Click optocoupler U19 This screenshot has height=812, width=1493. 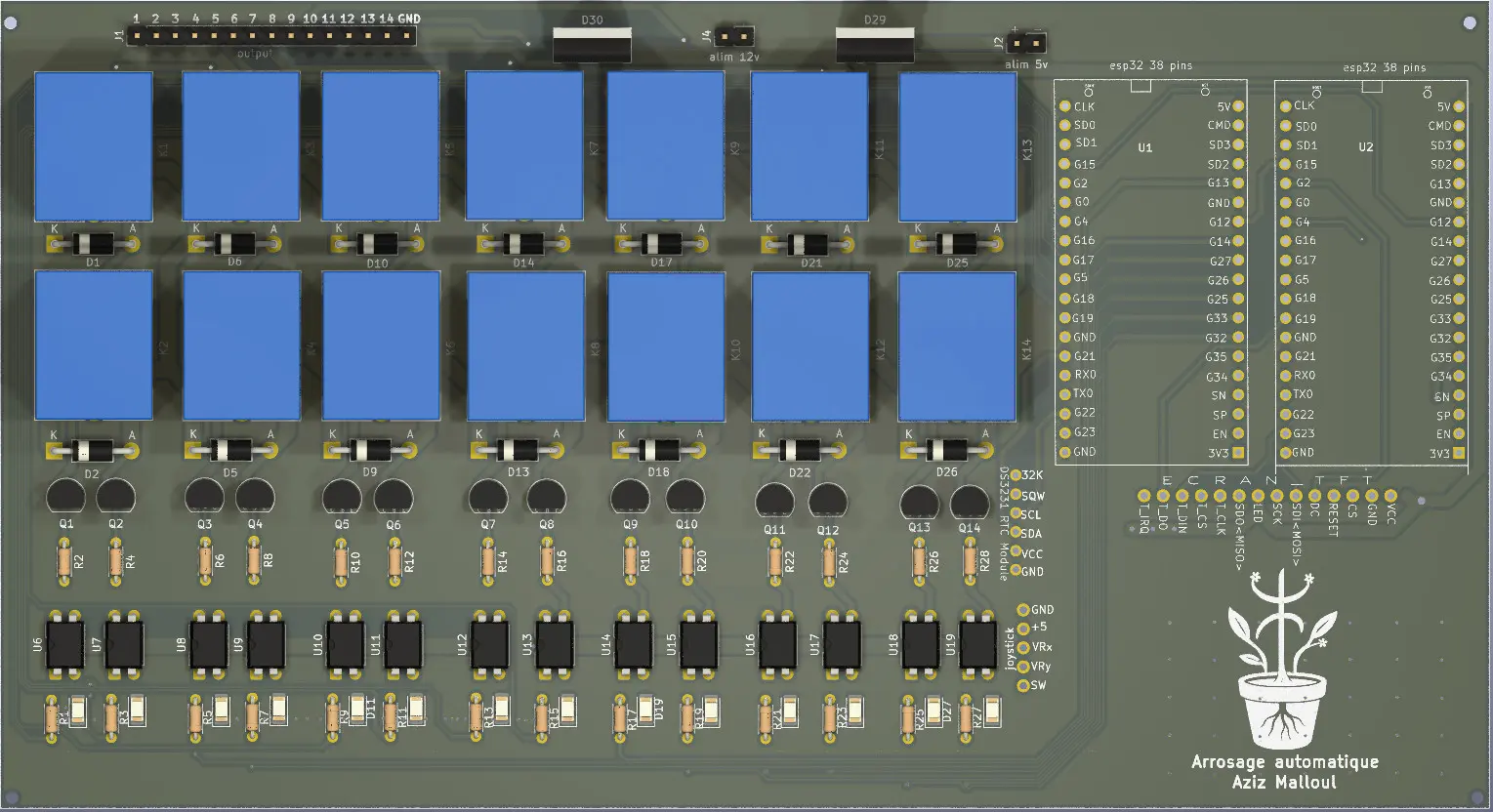(977, 644)
